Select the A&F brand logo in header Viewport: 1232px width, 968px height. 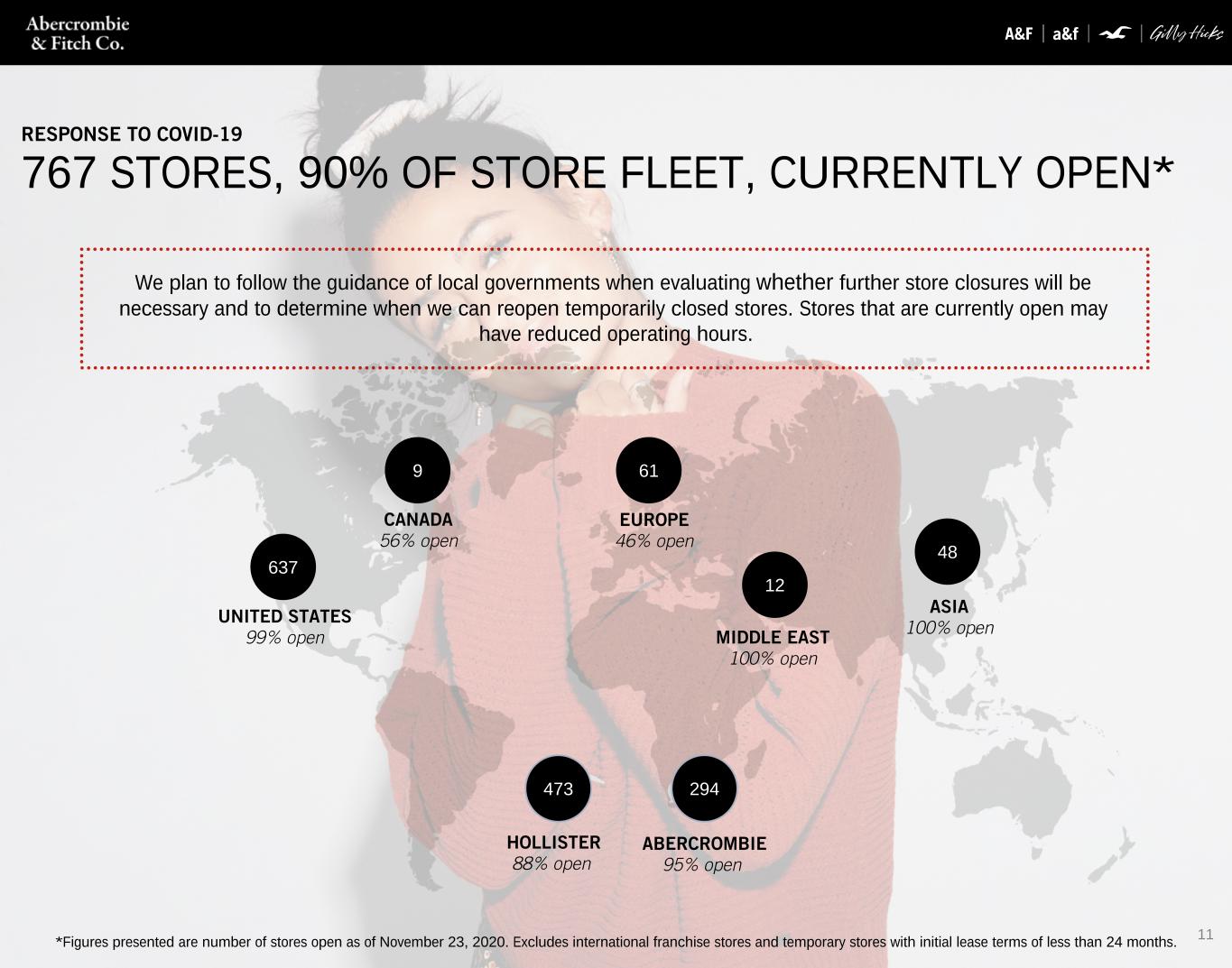[1018, 34]
